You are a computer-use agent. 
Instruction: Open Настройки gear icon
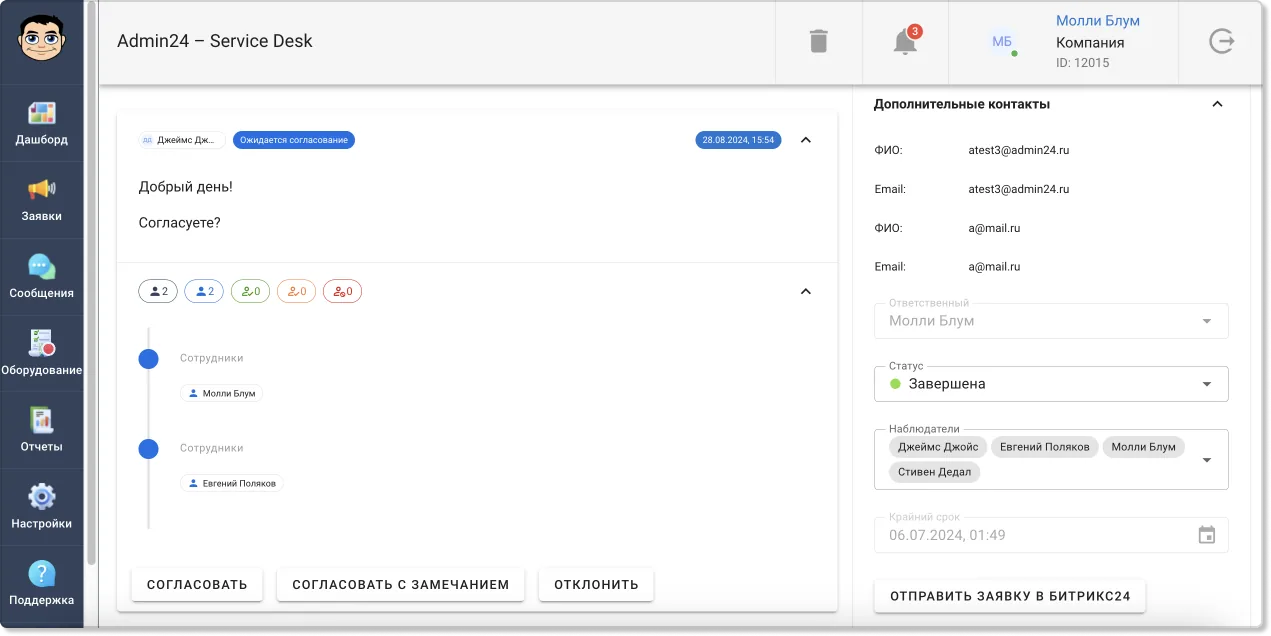pos(42,508)
